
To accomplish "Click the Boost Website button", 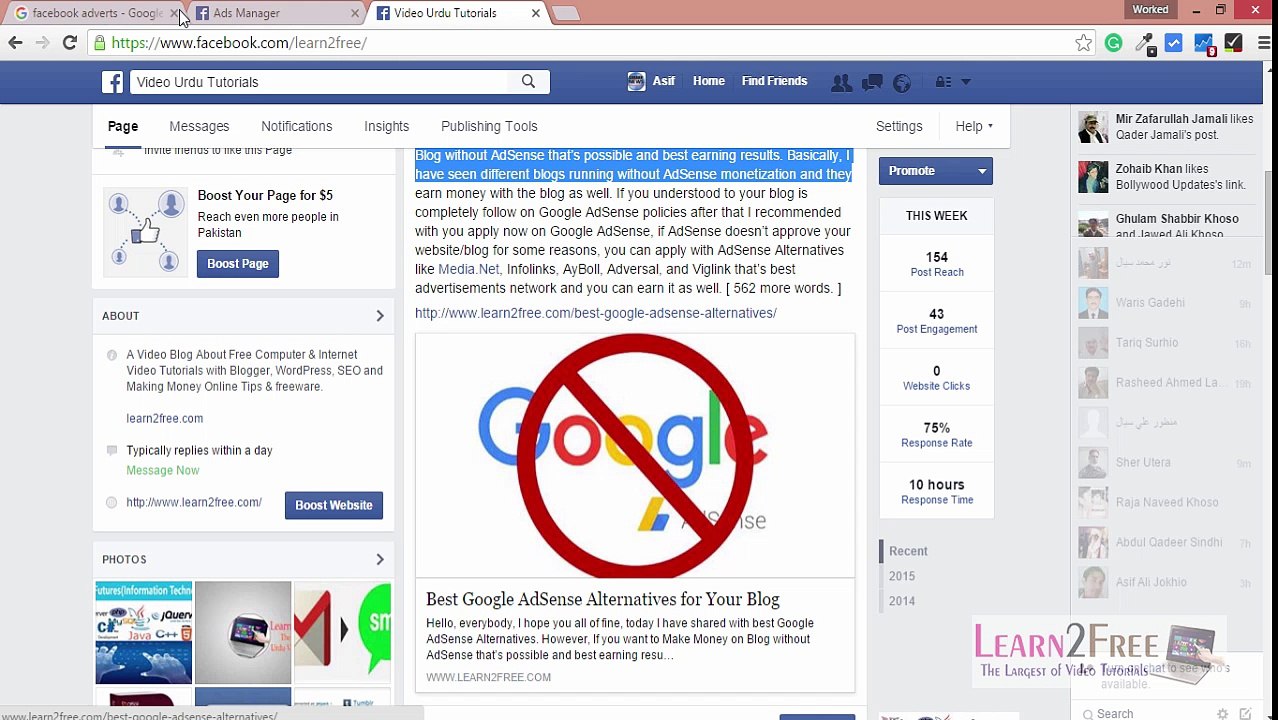I will 333,505.
